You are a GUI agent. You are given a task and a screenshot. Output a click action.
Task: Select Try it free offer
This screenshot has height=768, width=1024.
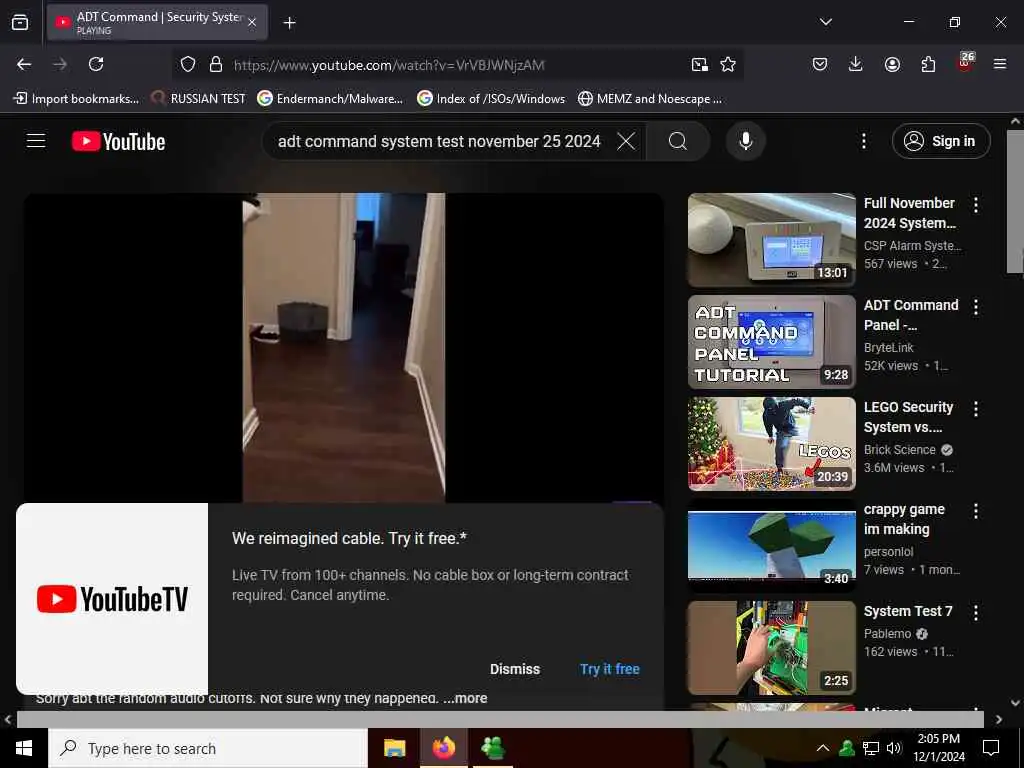tap(609, 669)
